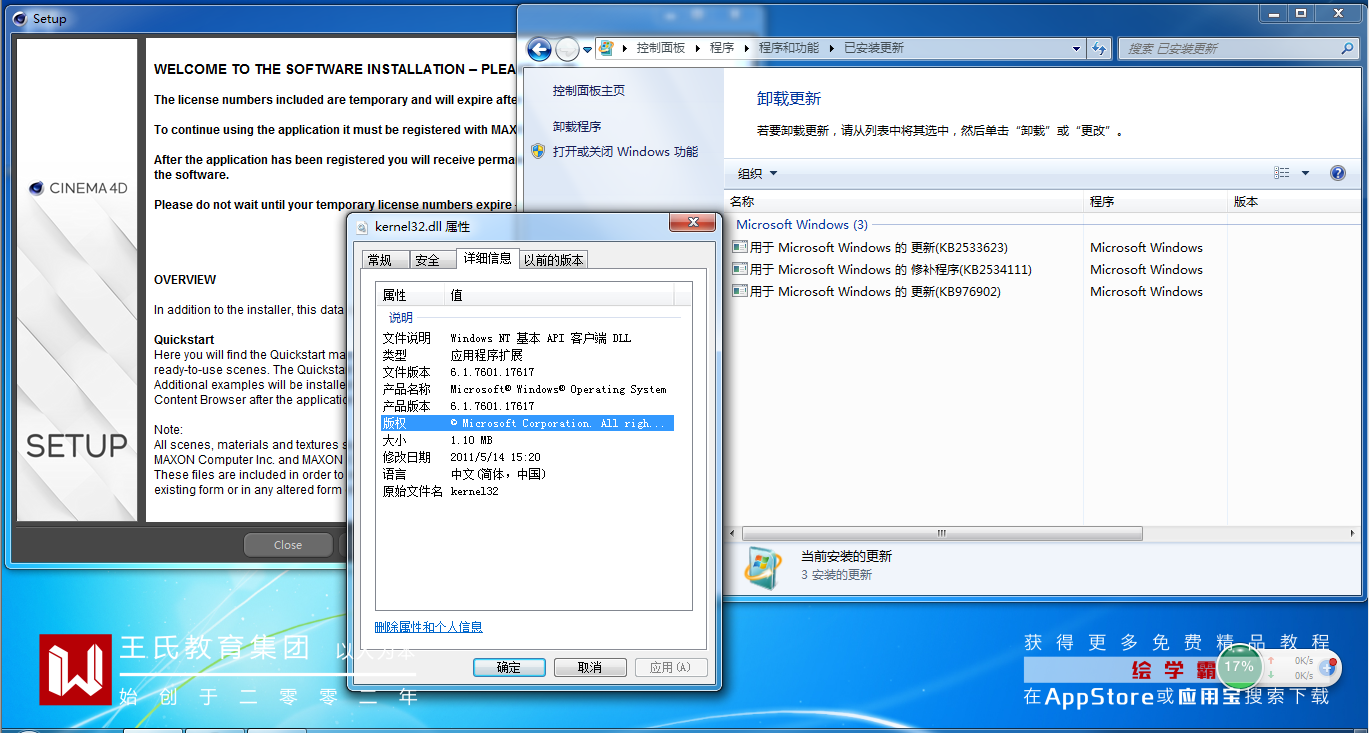Click Close in the Cinema 4D Setup window

tap(288, 545)
